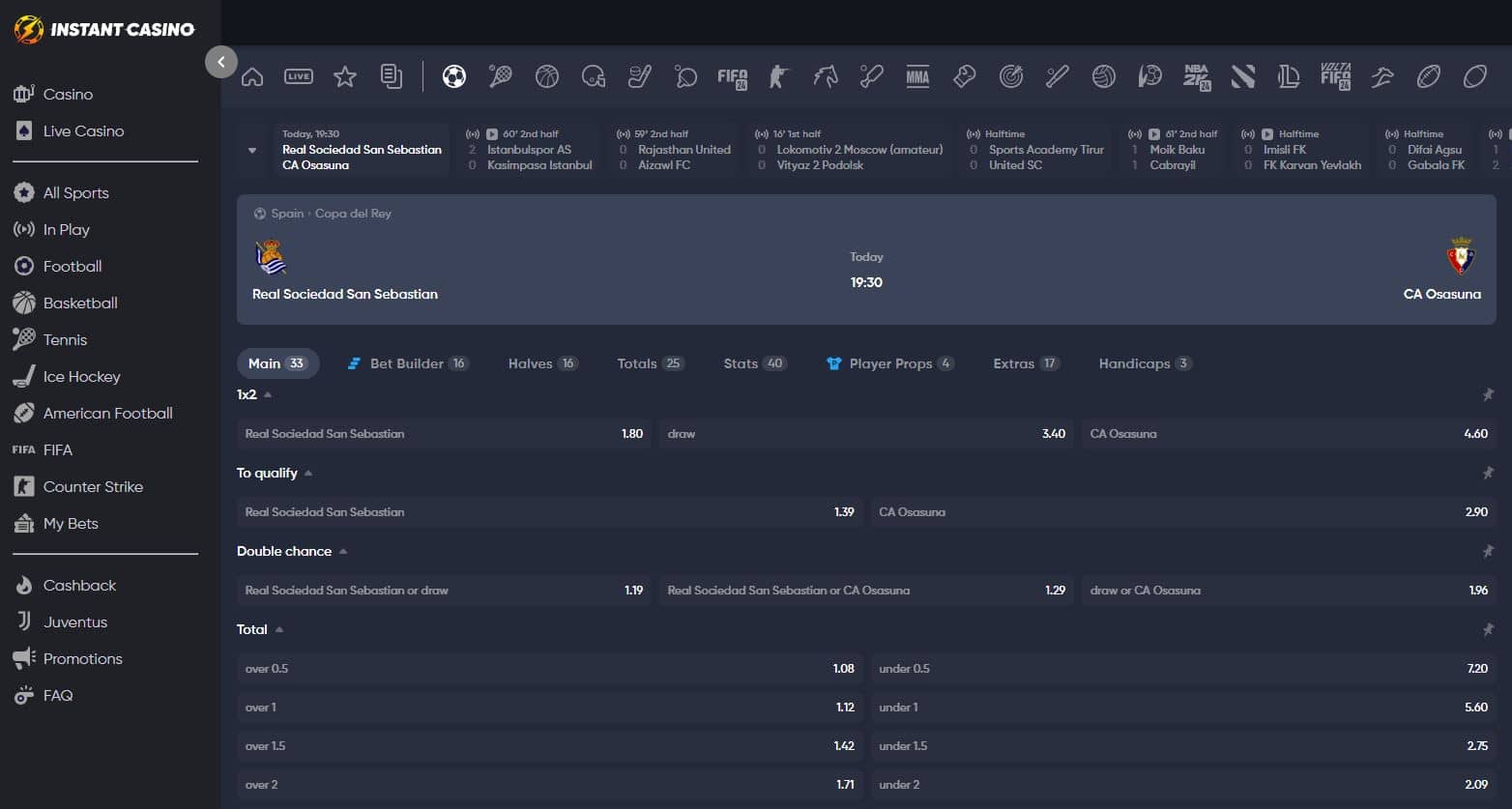
Task: Open Live Casino in the sidebar
Action: [x=83, y=130]
